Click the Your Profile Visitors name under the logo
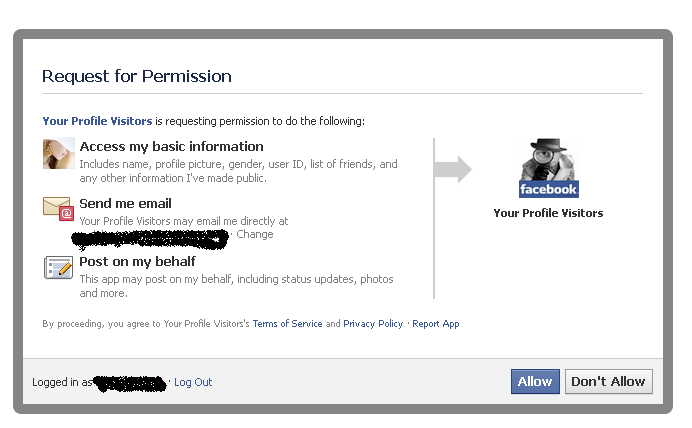 tap(548, 213)
